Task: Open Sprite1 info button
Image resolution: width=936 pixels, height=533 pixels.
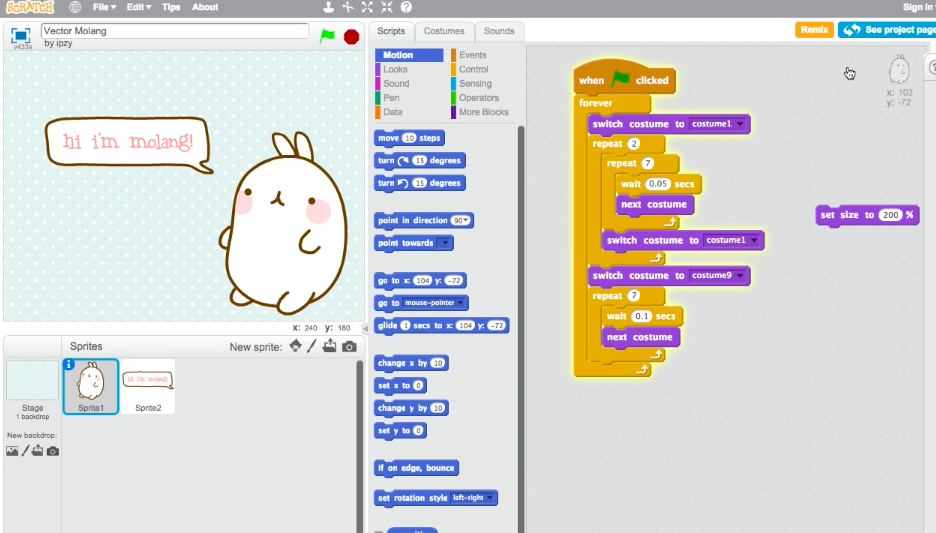Action: (69, 364)
